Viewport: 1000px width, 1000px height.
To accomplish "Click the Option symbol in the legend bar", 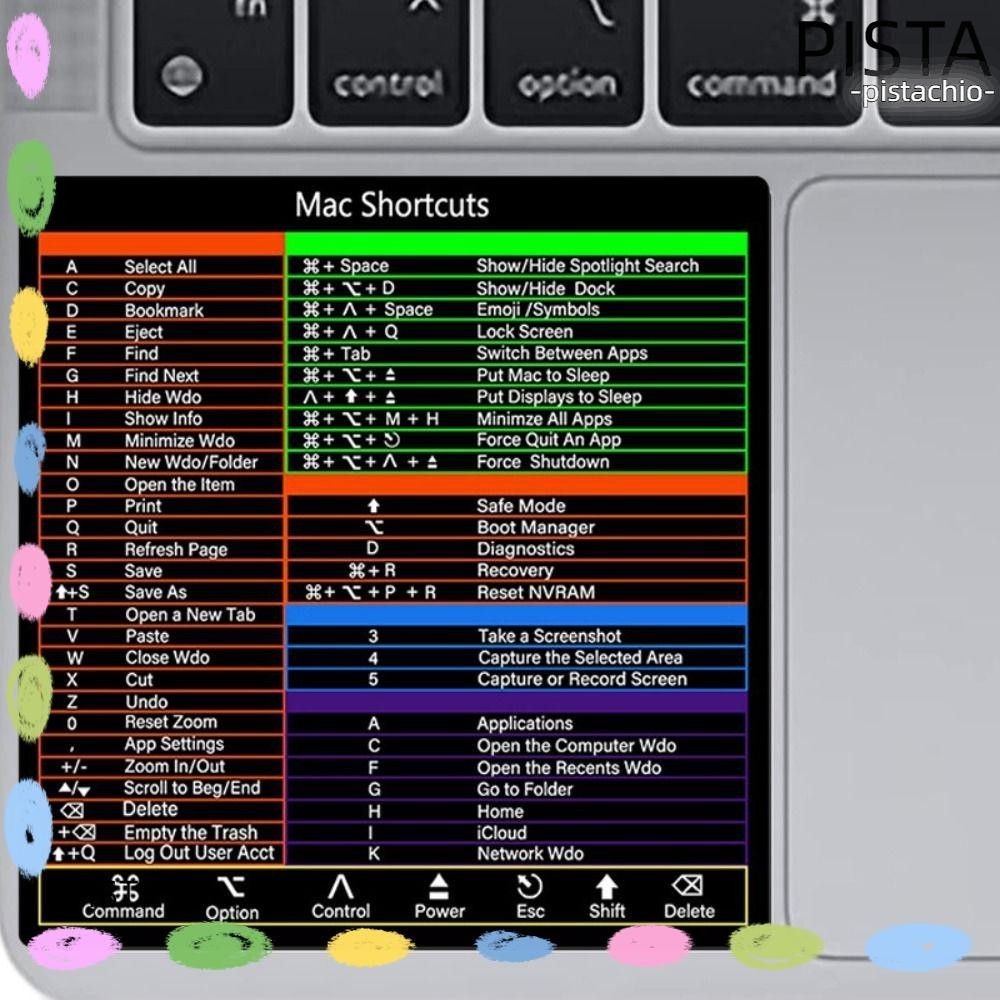I will point(231,888).
